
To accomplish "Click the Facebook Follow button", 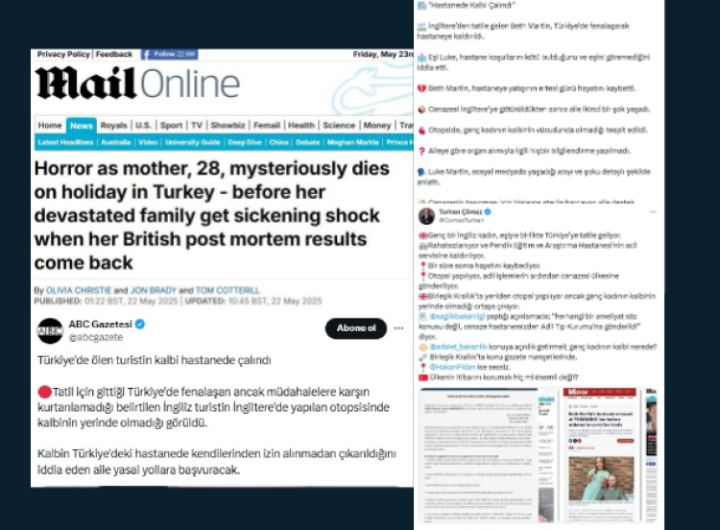I will (x=169, y=54).
